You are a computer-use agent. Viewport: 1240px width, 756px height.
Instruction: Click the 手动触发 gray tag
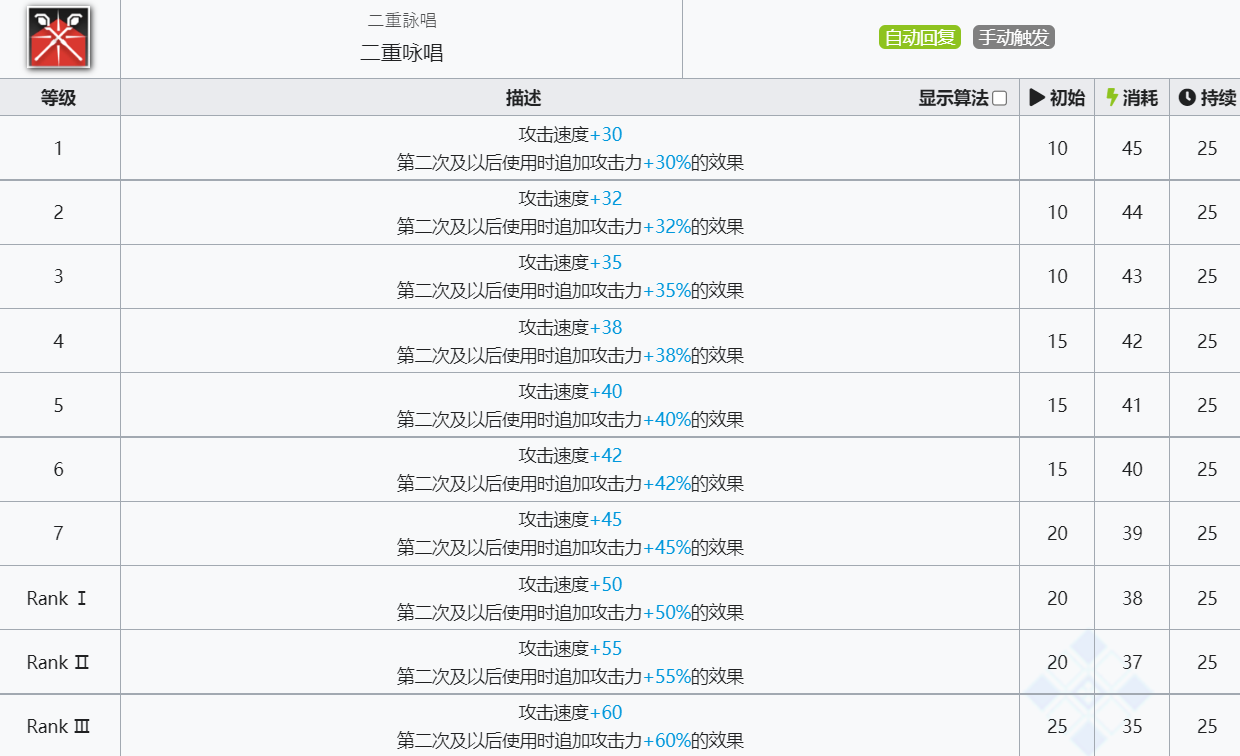1014,38
